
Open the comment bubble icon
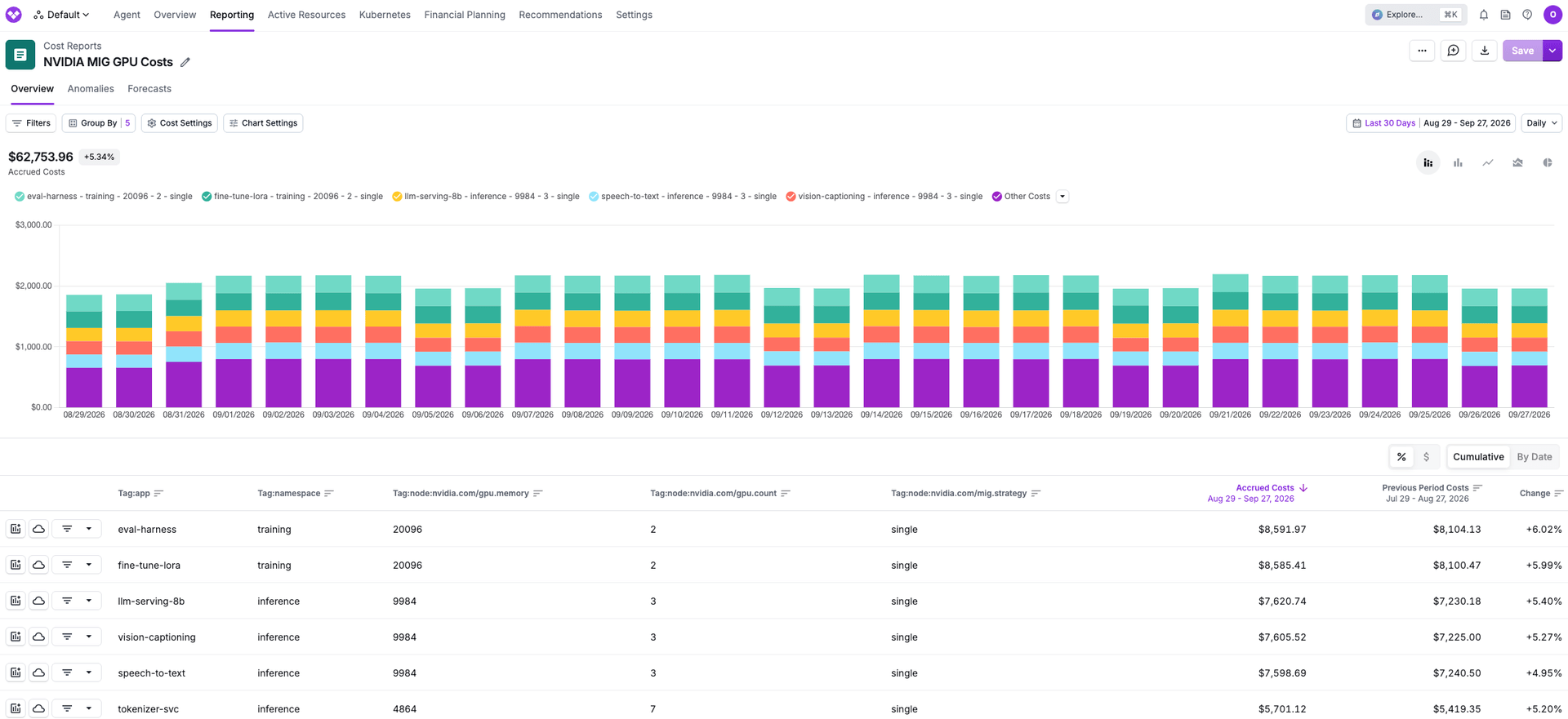click(1454, 51)
